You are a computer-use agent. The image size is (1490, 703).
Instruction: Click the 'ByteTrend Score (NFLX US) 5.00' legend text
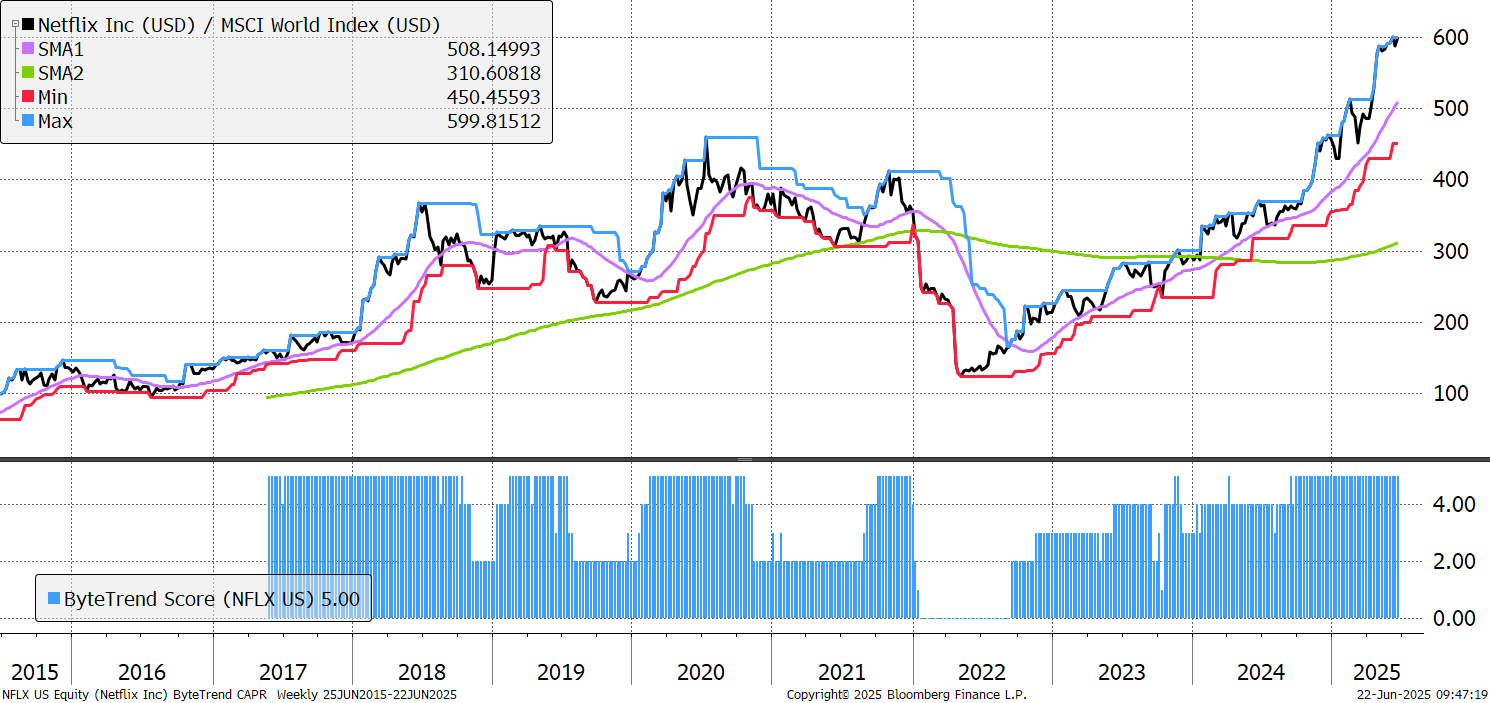click(x=211, y=599)
